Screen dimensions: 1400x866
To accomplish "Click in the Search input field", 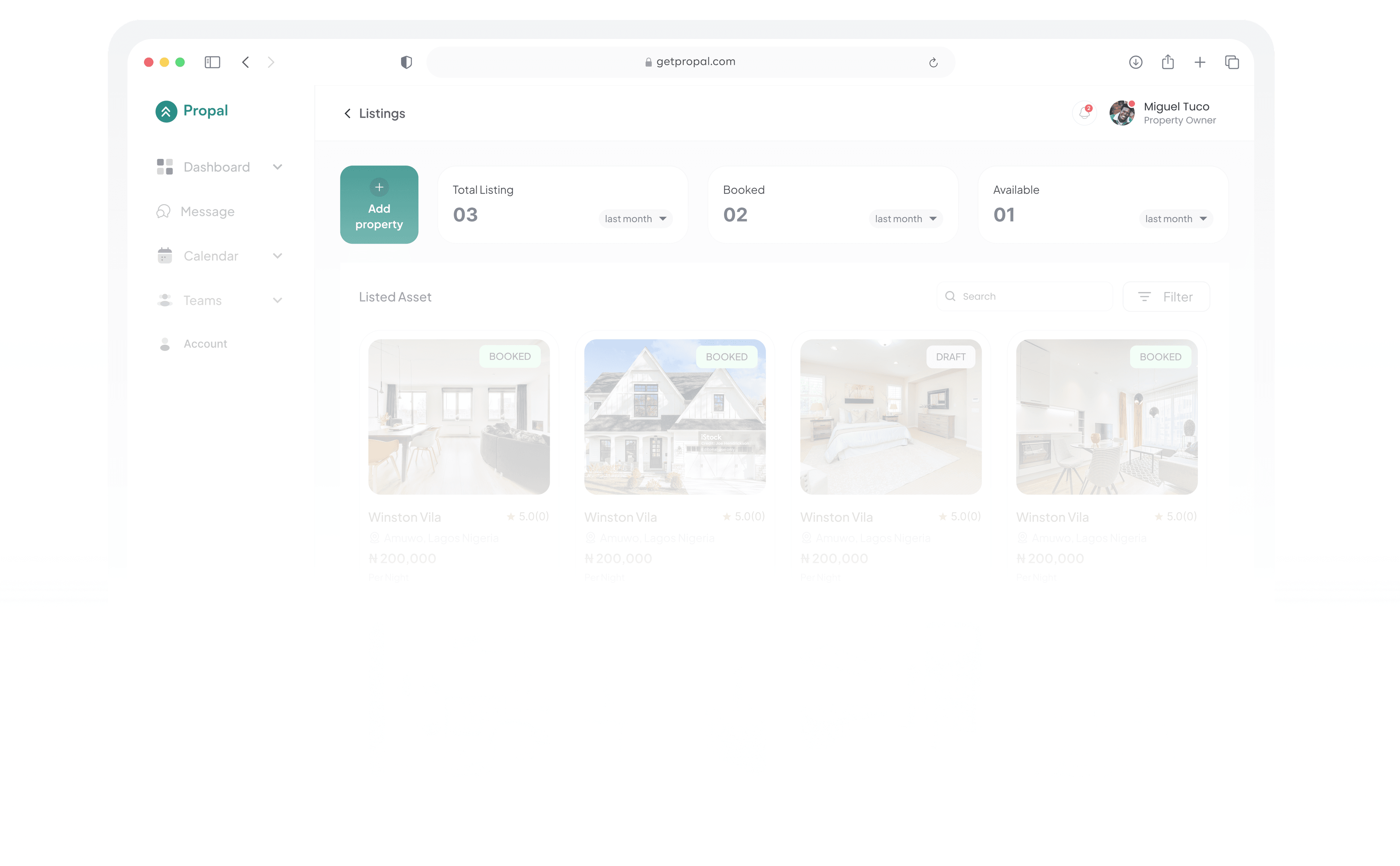I will 1025,296.
